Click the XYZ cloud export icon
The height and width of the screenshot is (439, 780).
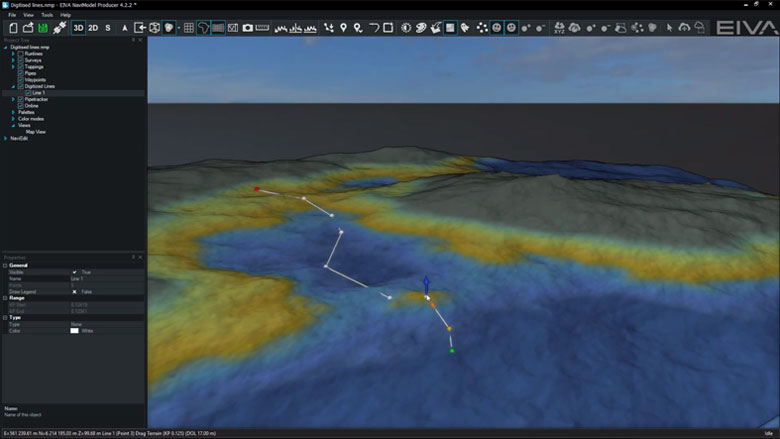[x=559, y=28]
